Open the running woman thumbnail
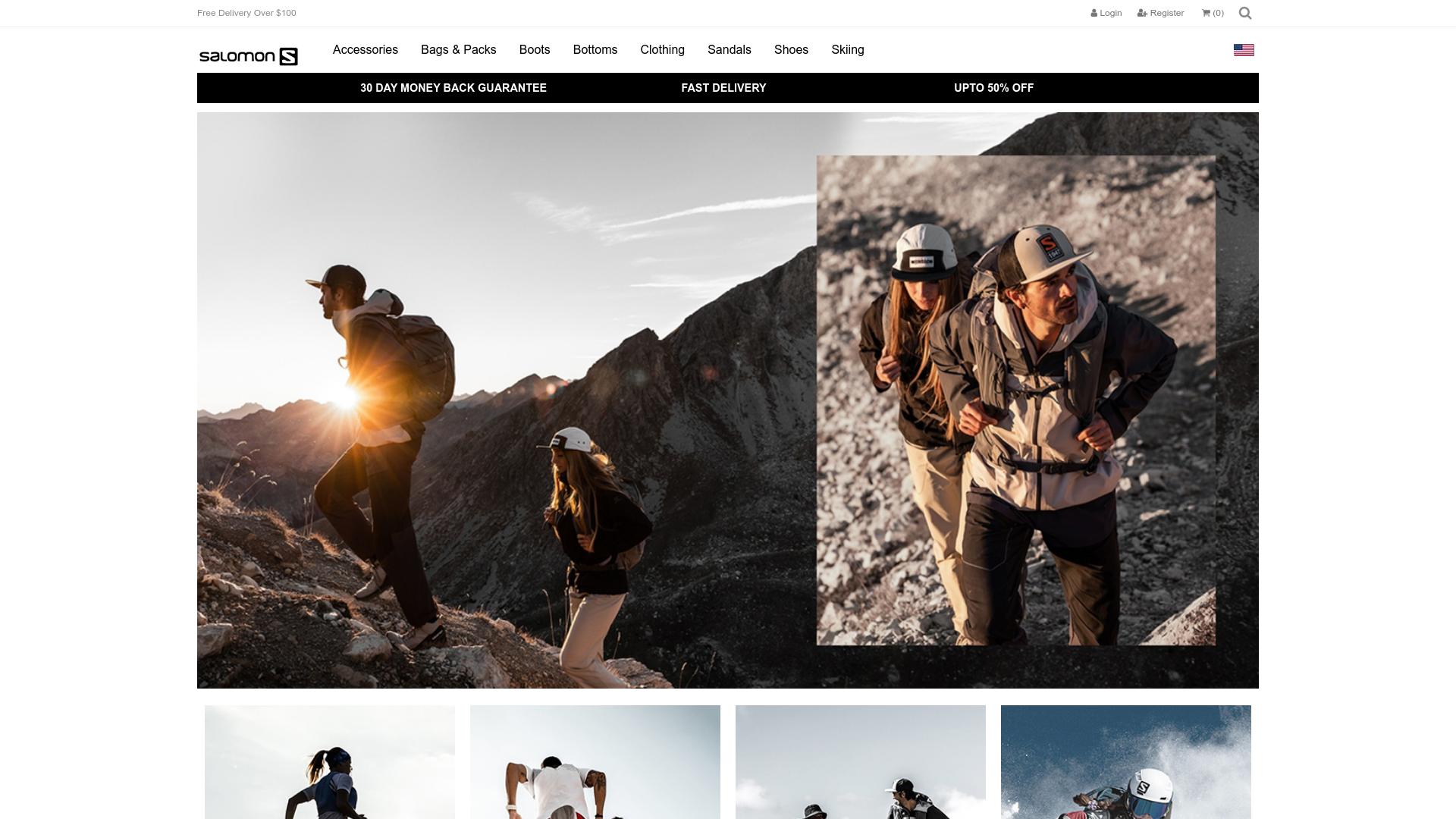This screenshot has width=1456, height=819. click(x=329, y=762)
